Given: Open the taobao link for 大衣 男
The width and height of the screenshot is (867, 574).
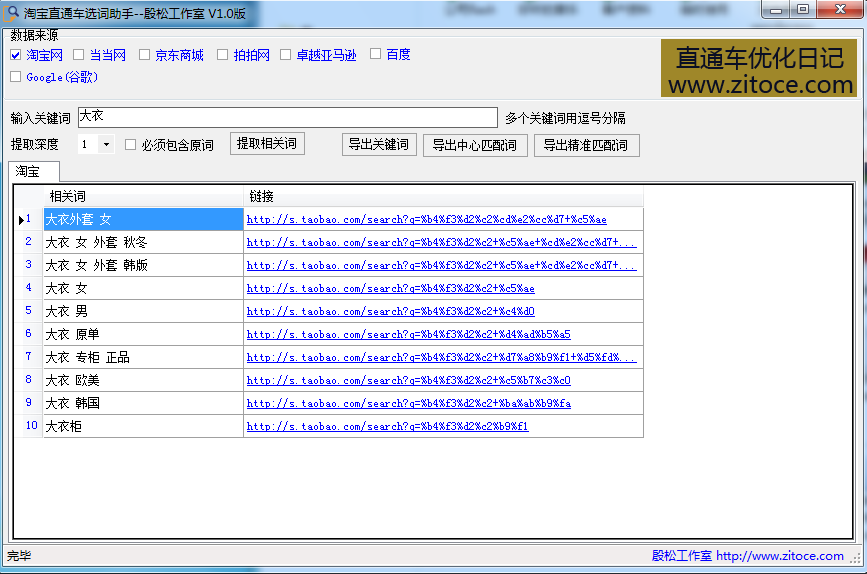Looking at the screenshot, I should point(390,311).
